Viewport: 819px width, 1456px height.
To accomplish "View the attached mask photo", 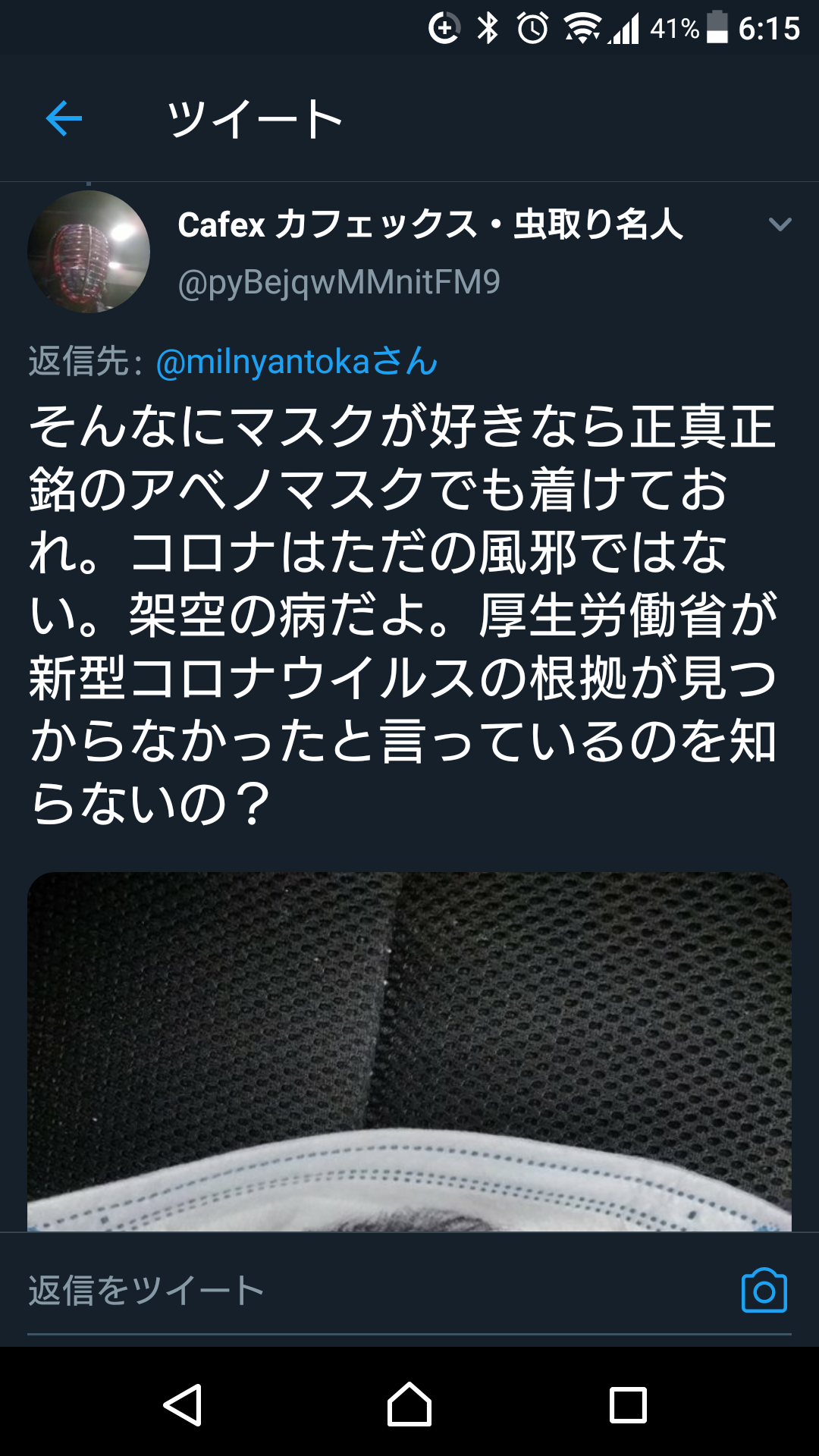I will (x=409, y=1052).
